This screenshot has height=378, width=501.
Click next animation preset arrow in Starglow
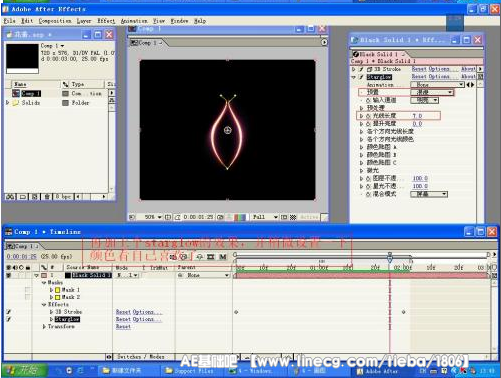tap(472, 85)
